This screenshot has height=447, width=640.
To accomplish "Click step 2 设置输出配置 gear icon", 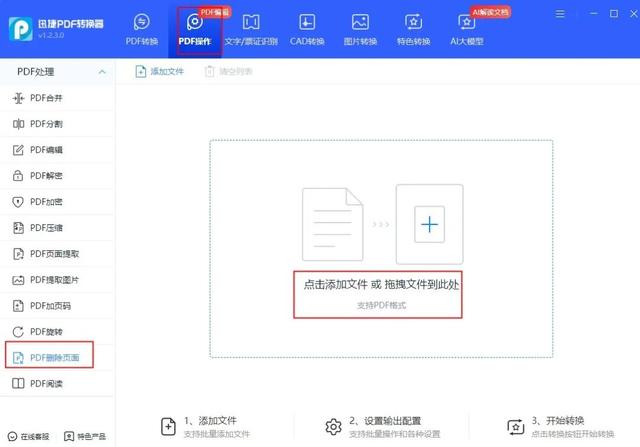I will 333,427.
